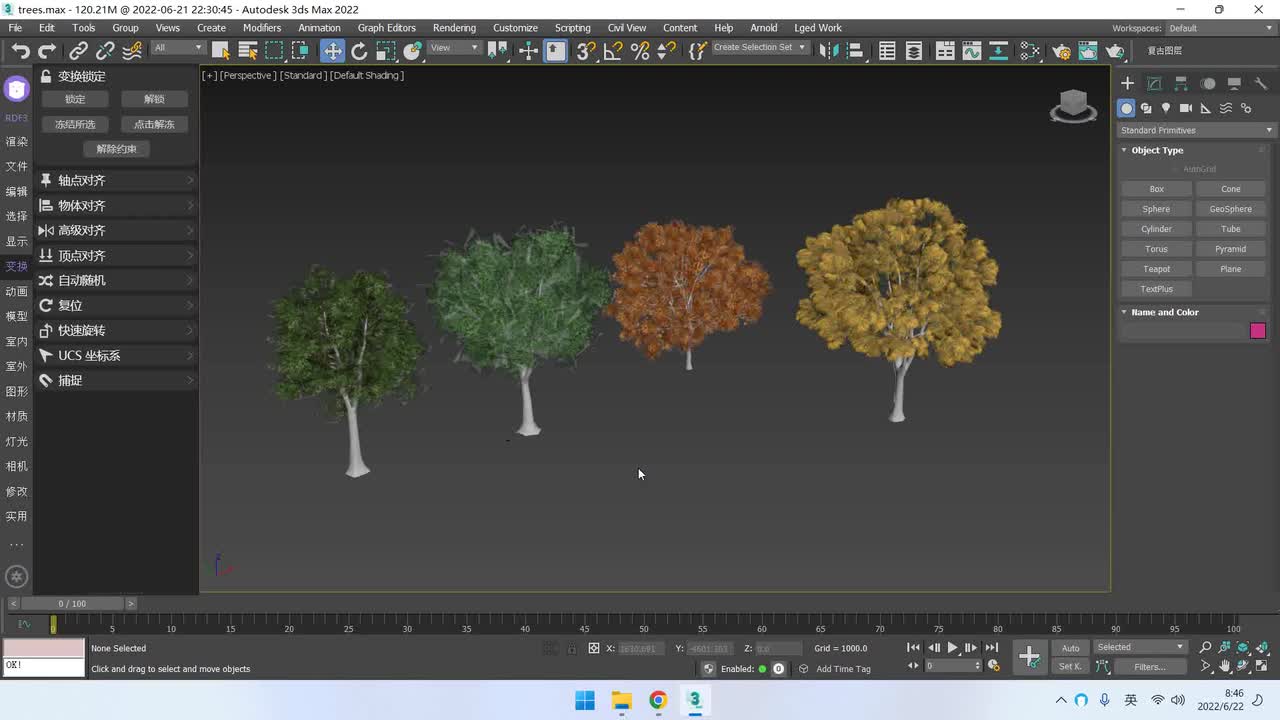Image resolution: width=1280 pixels, height=720 pixels.
Task: Open the Create Selection Set dropdown
Action: (759, 48)
